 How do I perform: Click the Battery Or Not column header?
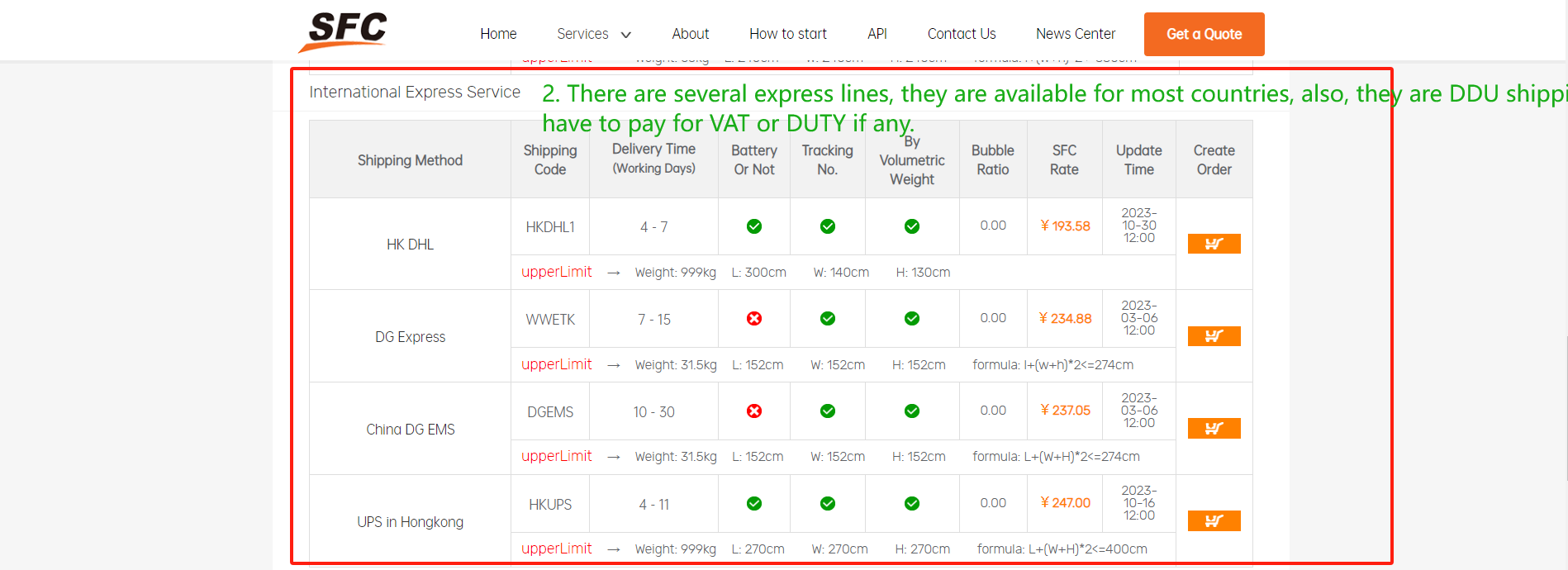[754, 159]
